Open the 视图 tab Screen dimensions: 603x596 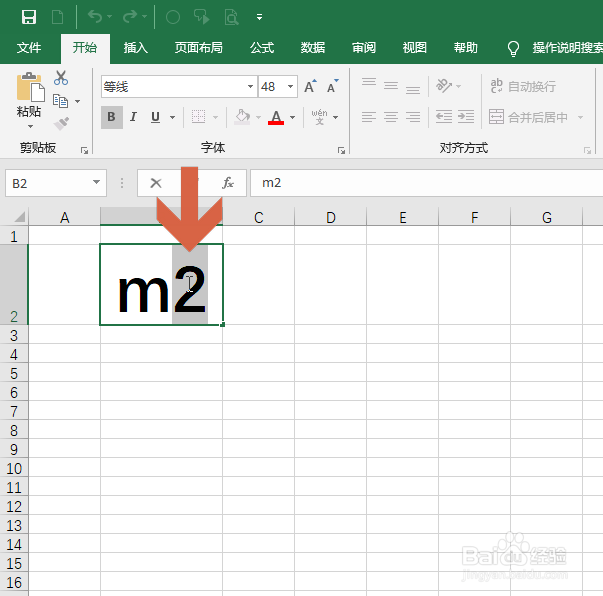[x=415, y=48]
